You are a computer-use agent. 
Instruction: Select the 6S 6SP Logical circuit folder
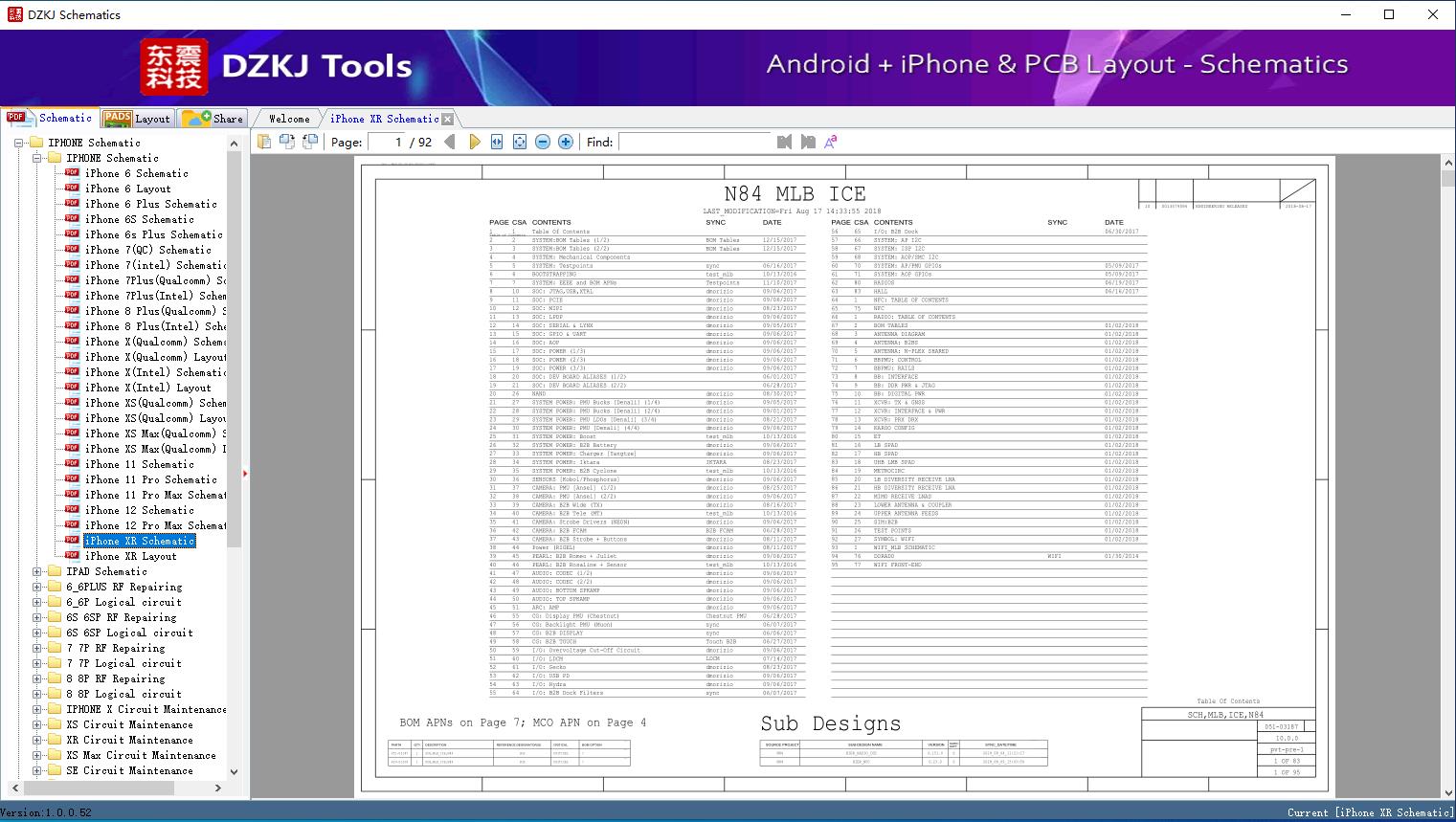[x=129, y=633]
